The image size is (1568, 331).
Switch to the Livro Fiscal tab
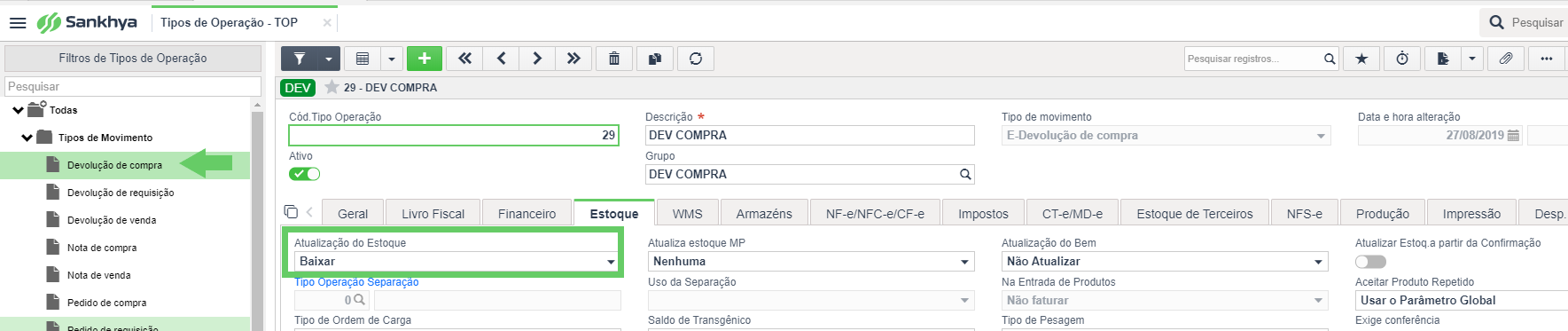pyautogui.click(x=433, y=214)
